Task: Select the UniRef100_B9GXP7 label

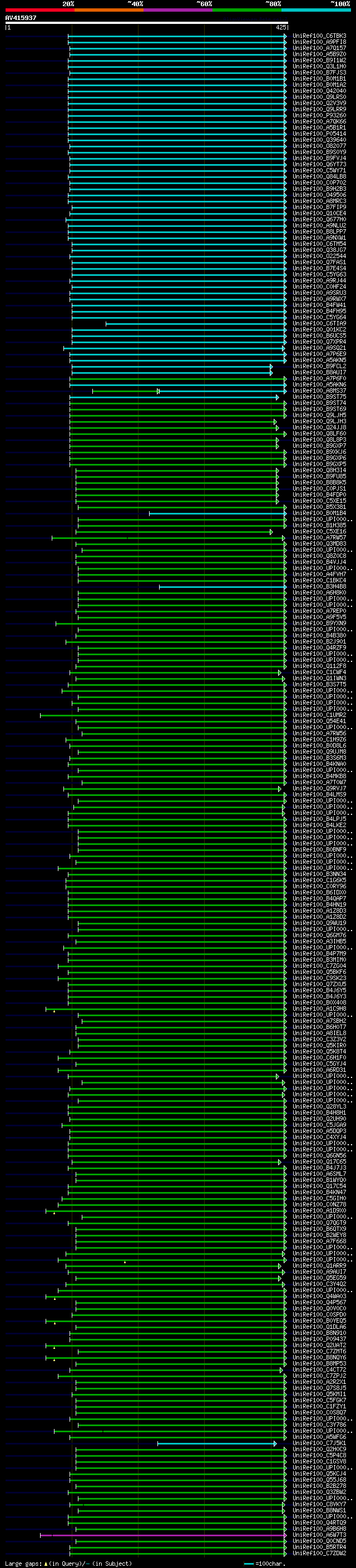Action: [319, 446]
